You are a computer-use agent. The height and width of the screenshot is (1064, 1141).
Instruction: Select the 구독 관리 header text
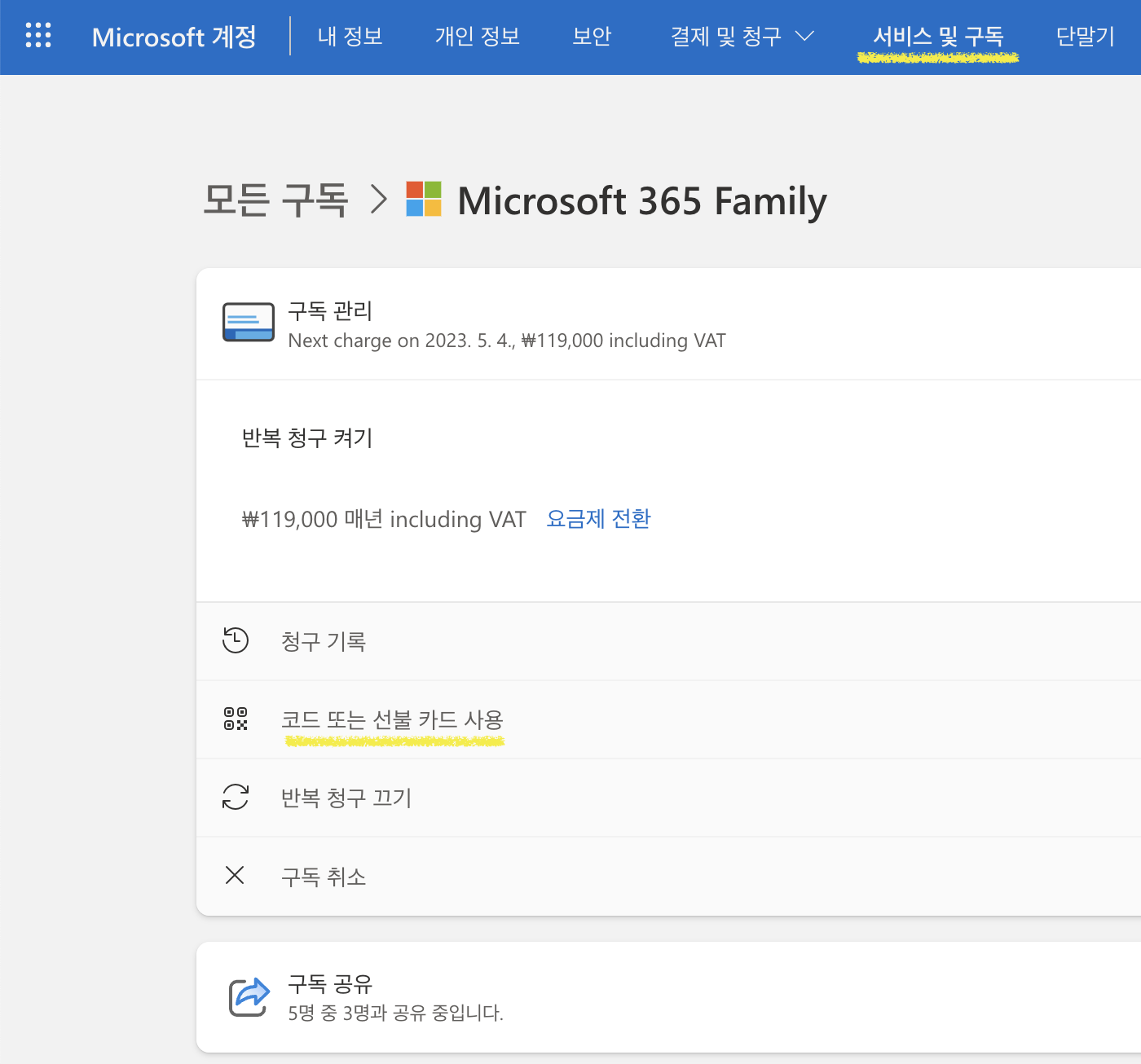(x=330, y=310)
